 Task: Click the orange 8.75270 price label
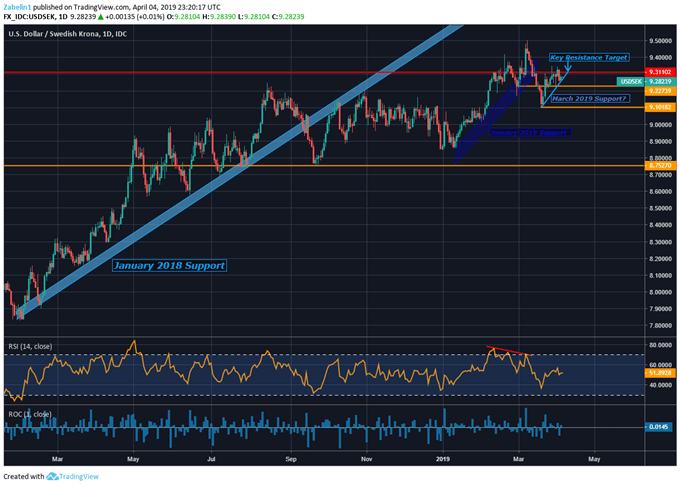pyautogui.click(x=660, y=166)
